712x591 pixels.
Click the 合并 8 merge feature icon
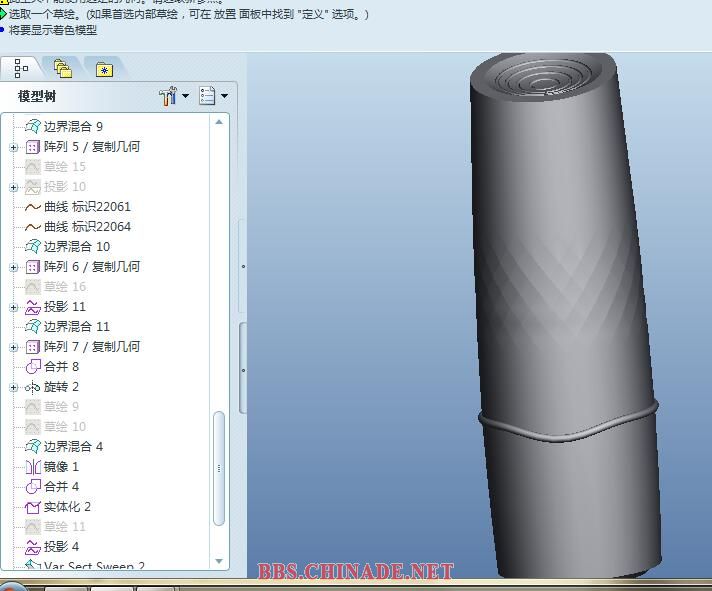[x=32, y=367]
